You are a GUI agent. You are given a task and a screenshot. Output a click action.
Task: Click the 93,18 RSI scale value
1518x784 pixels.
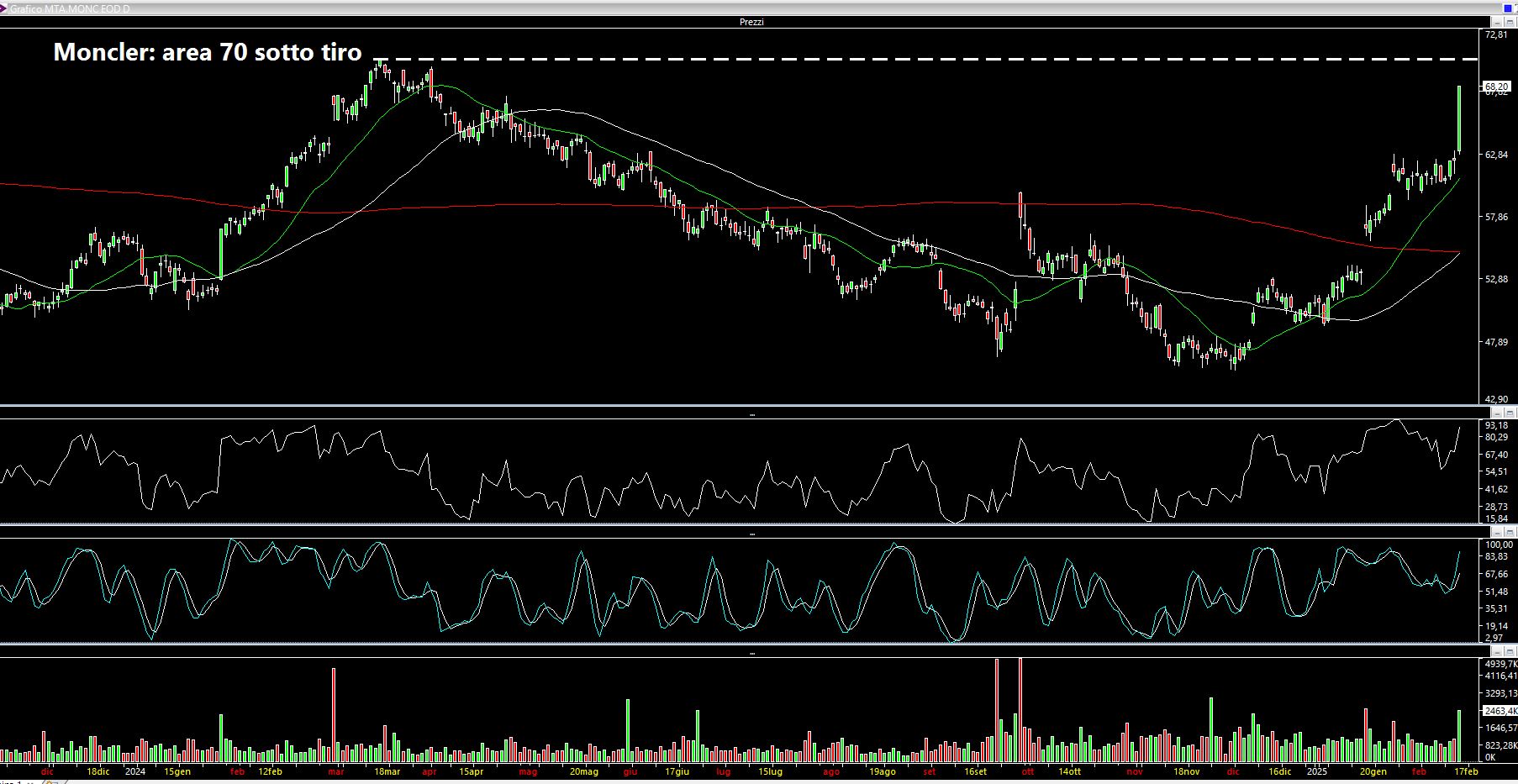click(1496, 425)
